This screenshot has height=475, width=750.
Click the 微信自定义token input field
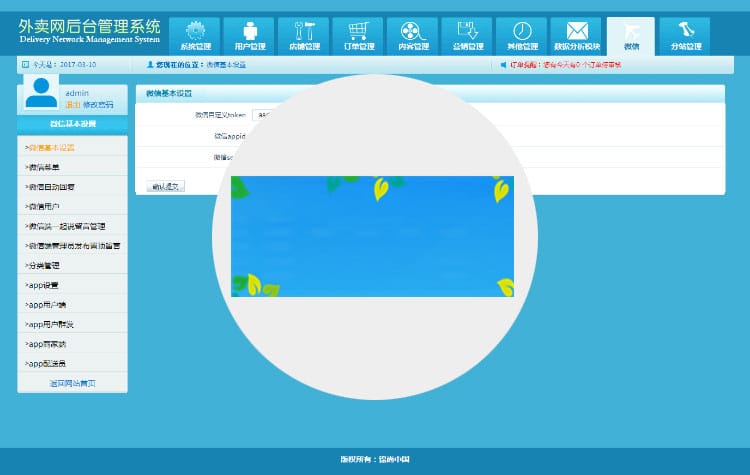pos(262,115)
